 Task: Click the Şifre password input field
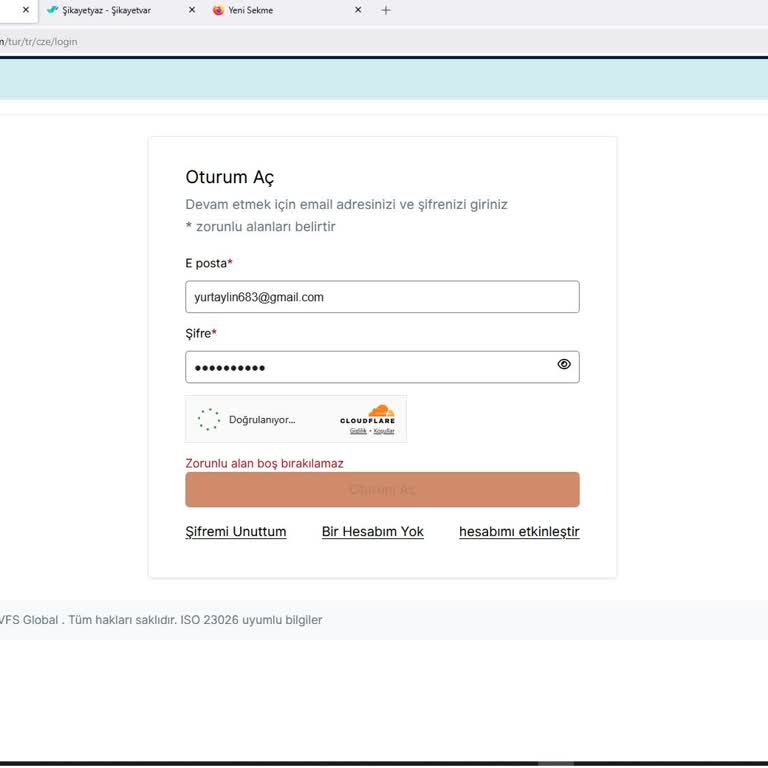[382, 367]
